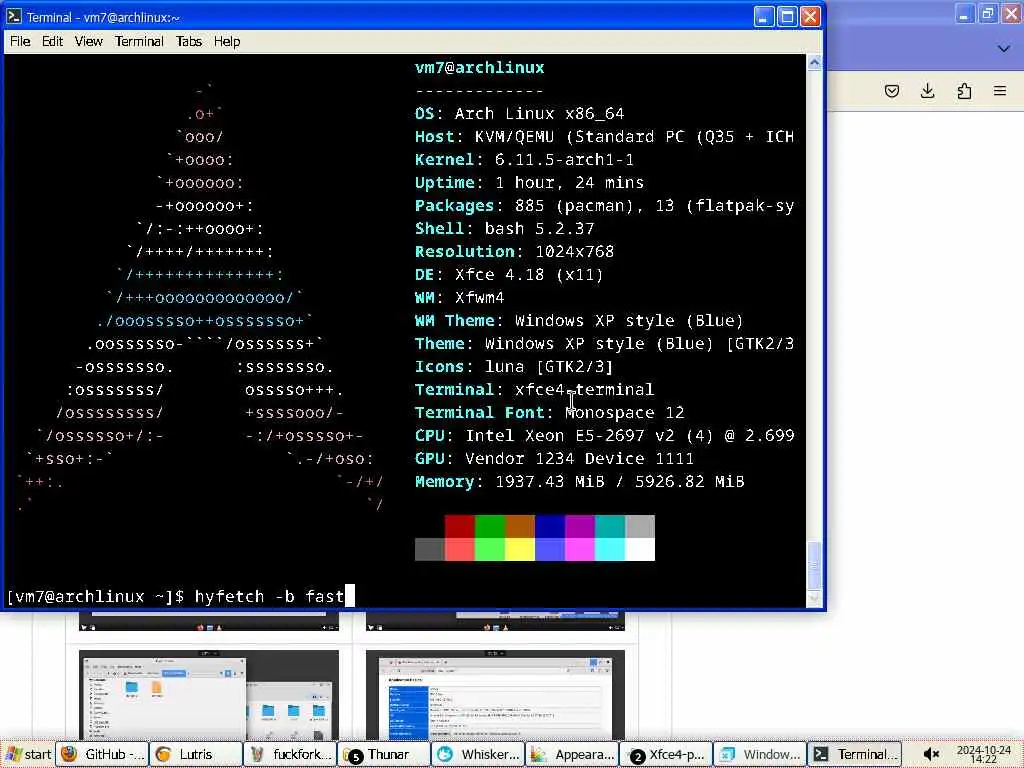Switch to the Xfce4-p... taskbar item
Image resolution: width=1024 pixels, height=768 pixels.
click(666, 754)
